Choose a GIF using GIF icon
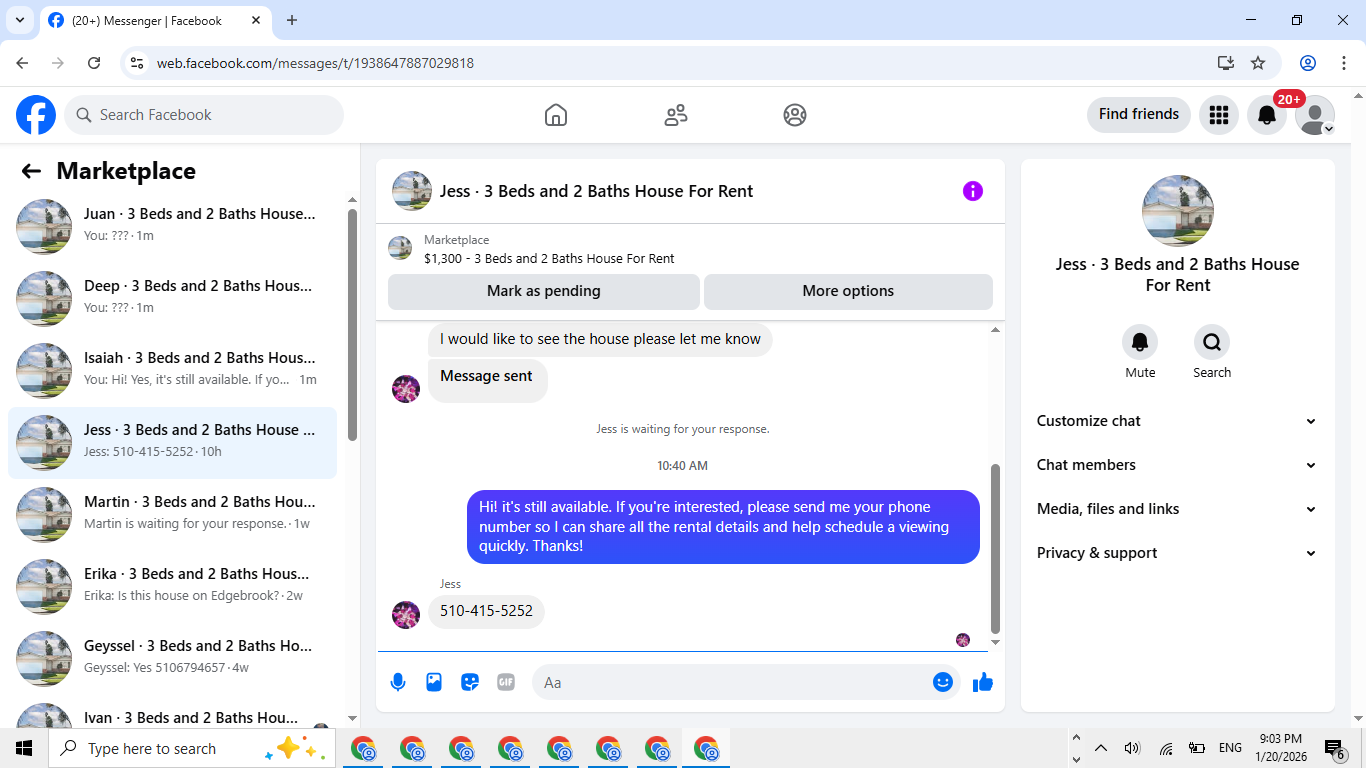The width and height of the screenshot is (1366, 768). coord(506,682)
